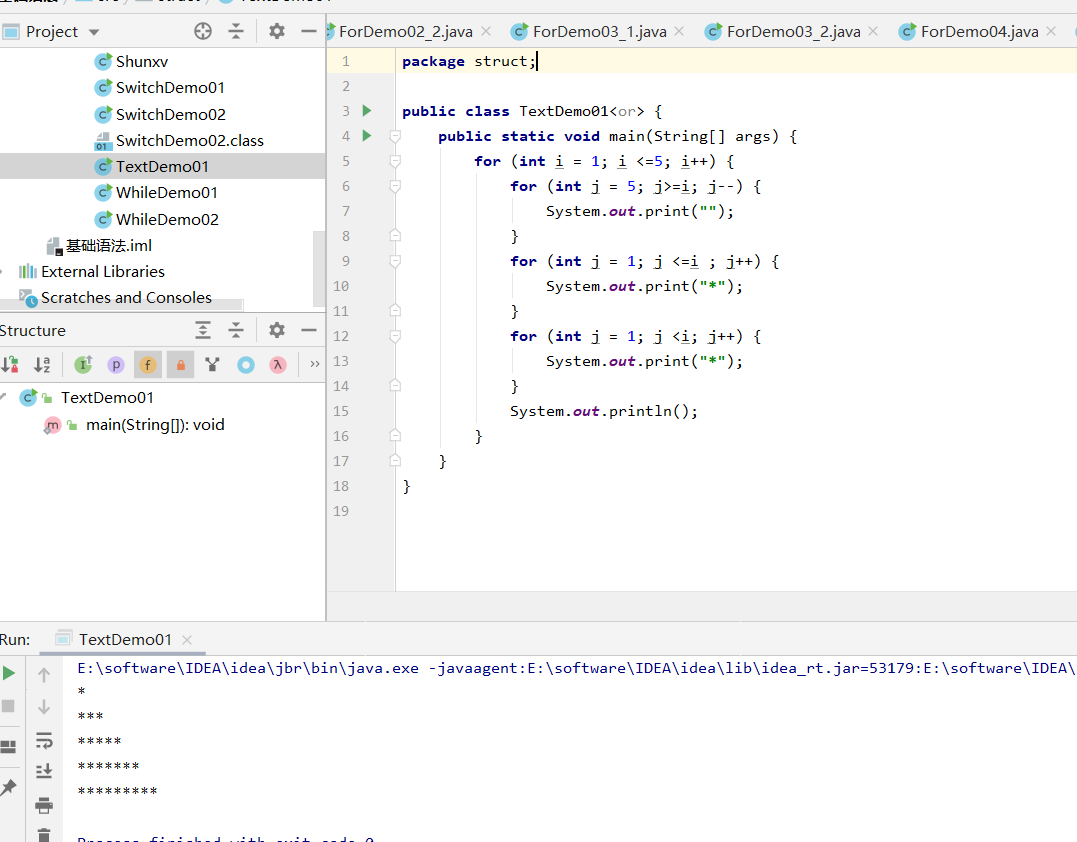Toggle blue circle filter in Structure toolbar
The image size is (1077, 842).
(x=245, y=365)
